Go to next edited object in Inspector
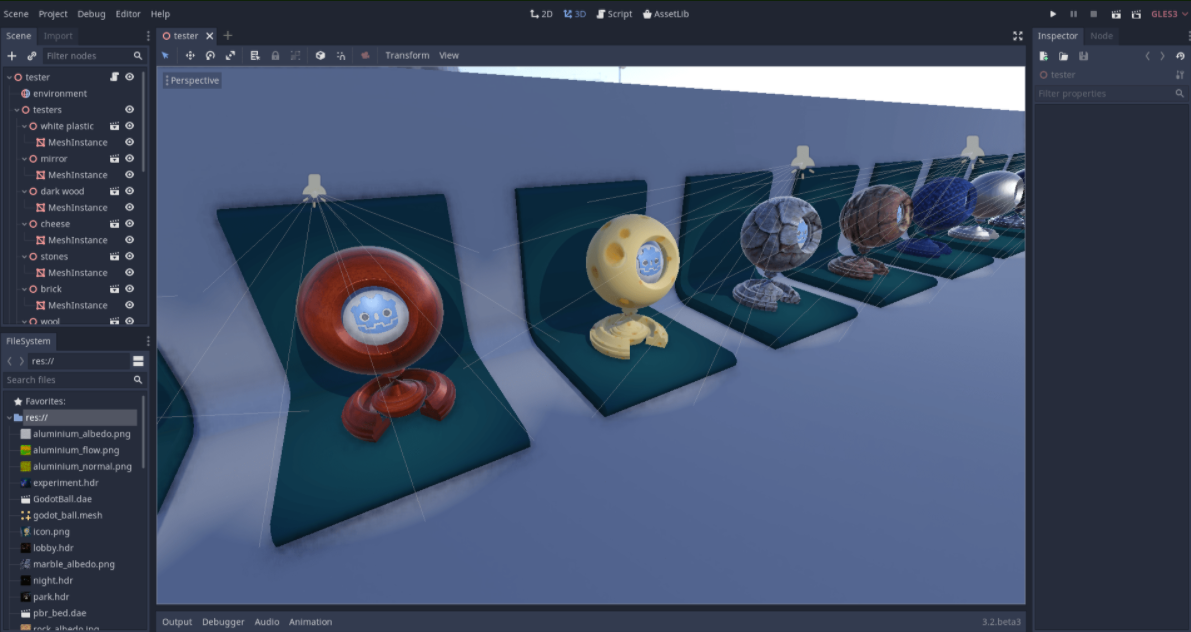 (x=1162, y=56)
